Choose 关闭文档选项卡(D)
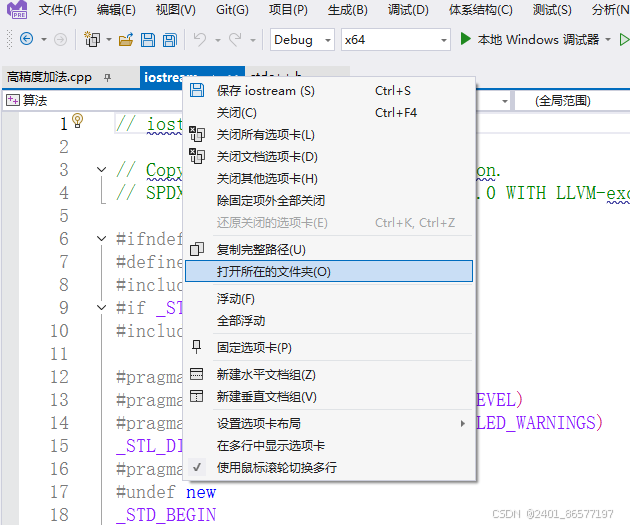 pos(329,157)
